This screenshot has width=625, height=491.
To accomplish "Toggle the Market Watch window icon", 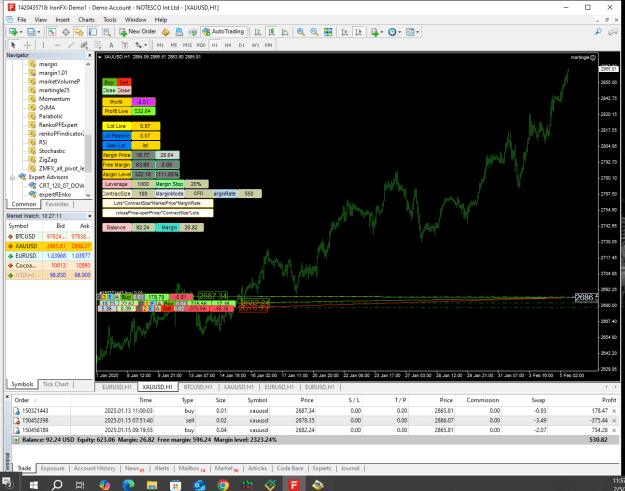I will (52, 32).
